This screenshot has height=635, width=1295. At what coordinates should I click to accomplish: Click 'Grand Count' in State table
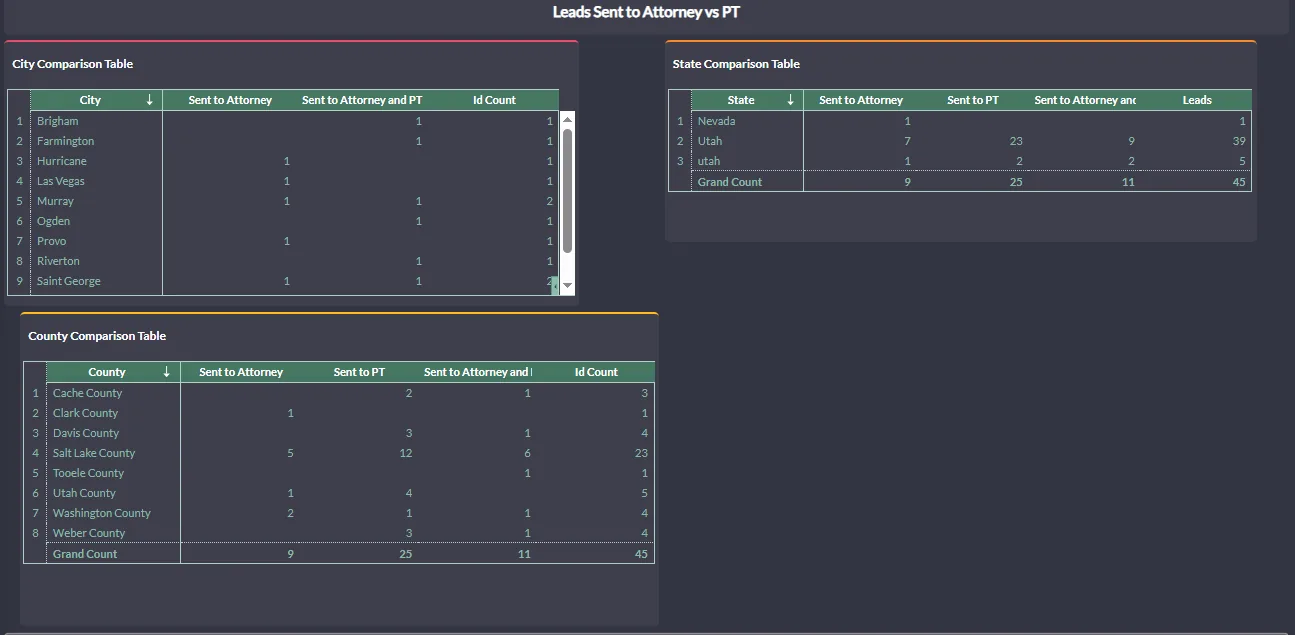click(x=730, y=182)
